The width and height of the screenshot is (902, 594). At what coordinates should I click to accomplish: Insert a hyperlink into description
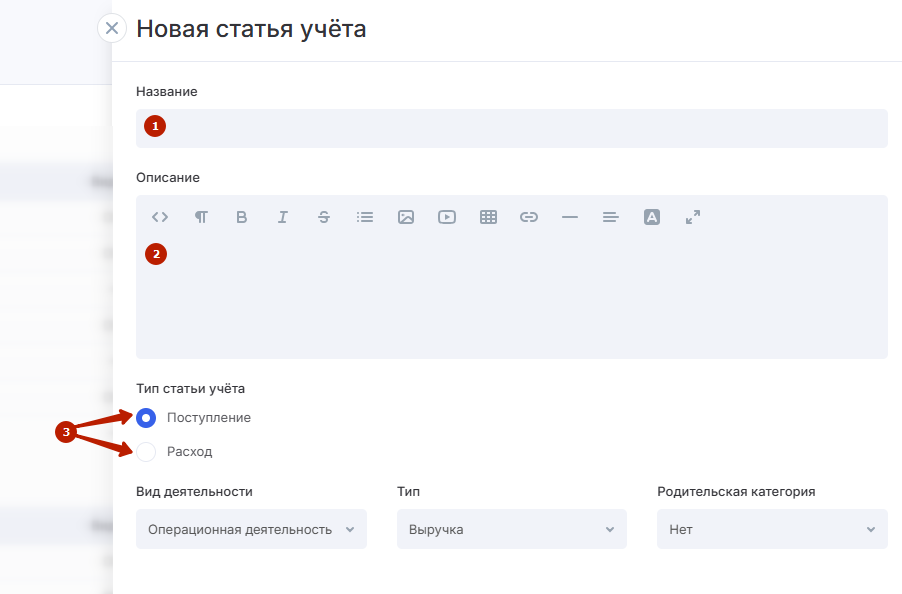529,217
